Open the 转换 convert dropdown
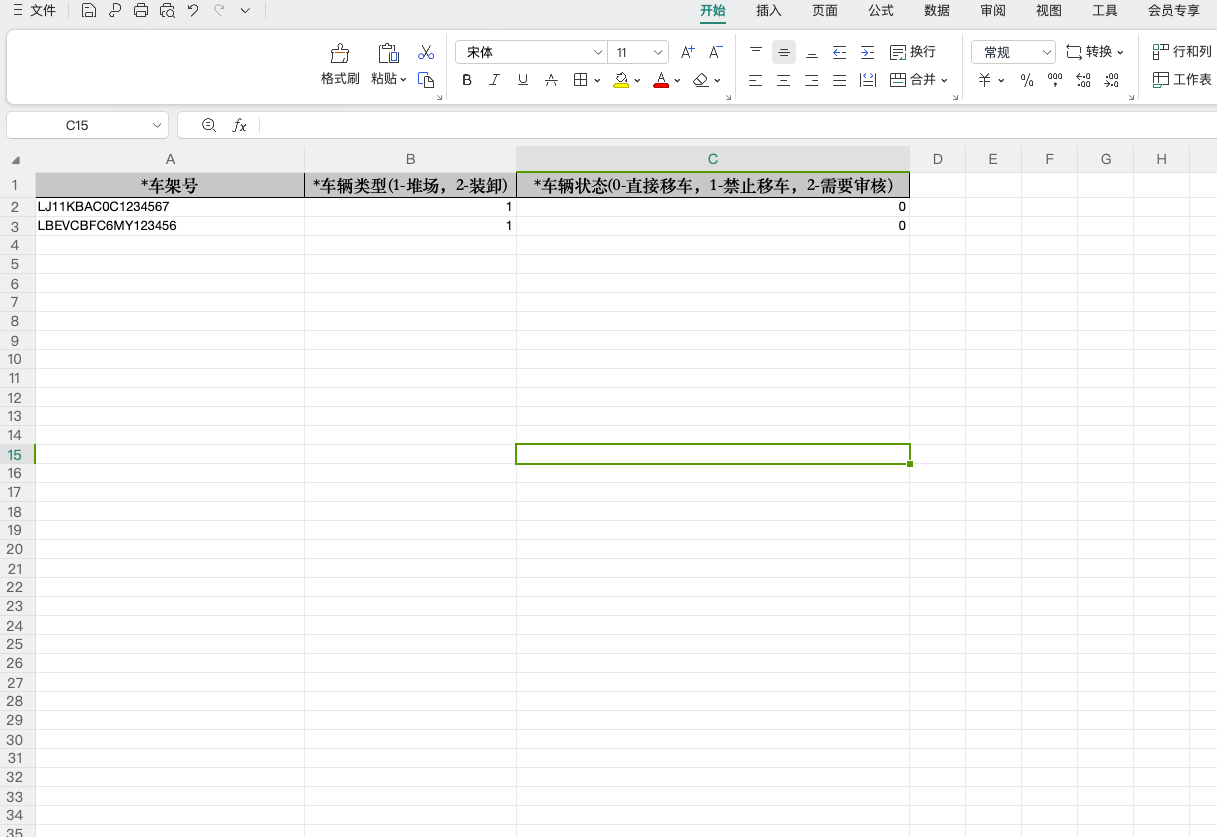Viewport: 1217px width, 837px height. tap(1095, 52)
